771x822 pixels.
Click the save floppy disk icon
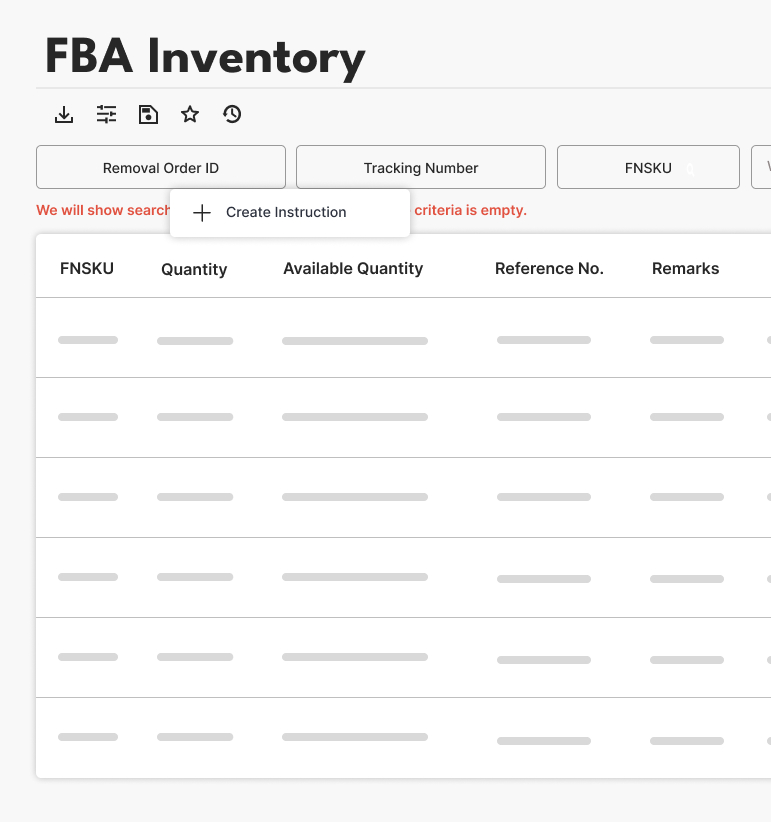[x=148, y=114]
